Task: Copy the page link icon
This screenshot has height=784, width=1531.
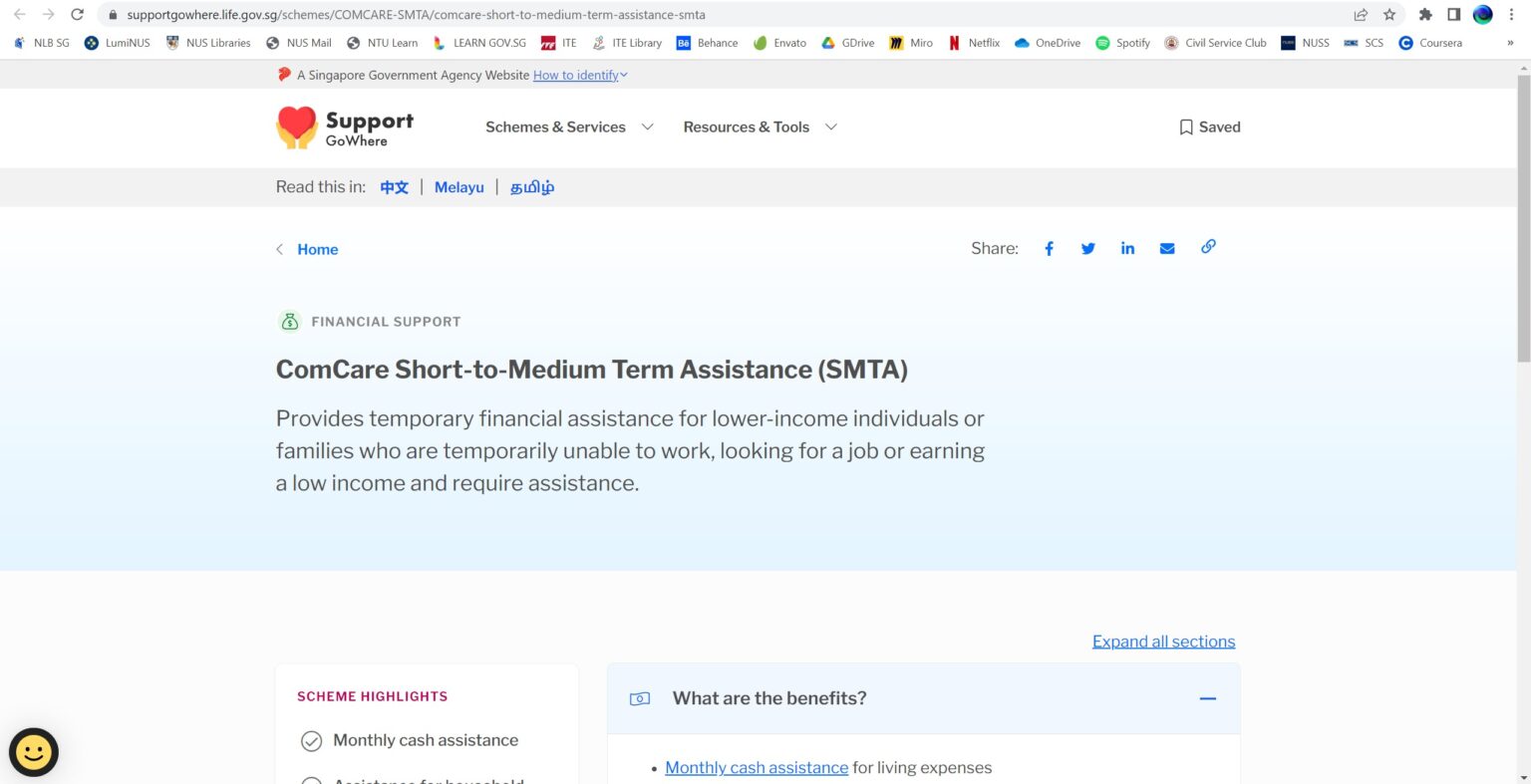Action: click(1208, 247)
